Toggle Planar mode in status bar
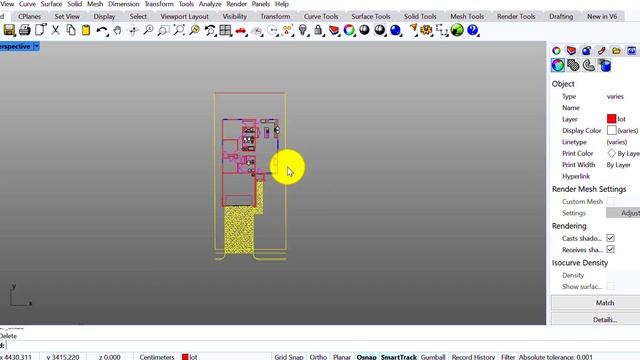This screenshot has height=360, width=640. (x=342, y=357)
